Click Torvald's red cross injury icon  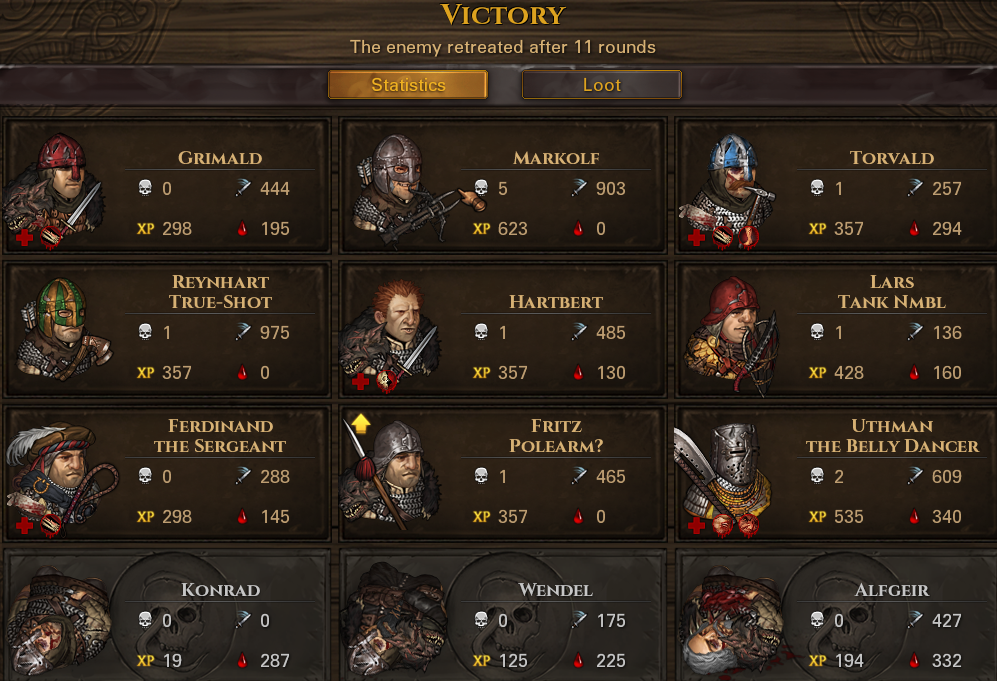point(696,238)
